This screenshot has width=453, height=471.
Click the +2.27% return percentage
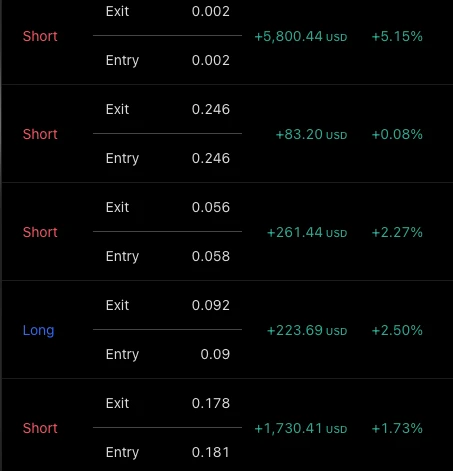click(x=397, y=232)
